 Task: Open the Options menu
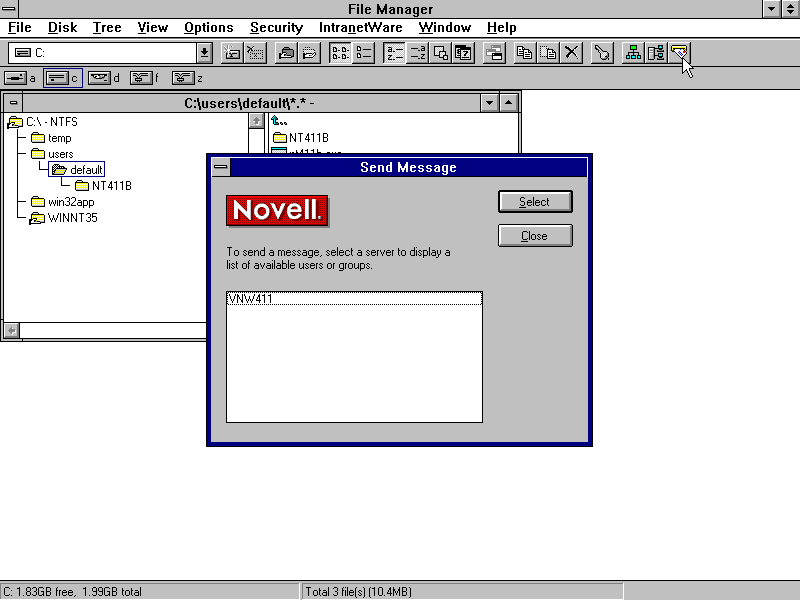tap(209, 28)
